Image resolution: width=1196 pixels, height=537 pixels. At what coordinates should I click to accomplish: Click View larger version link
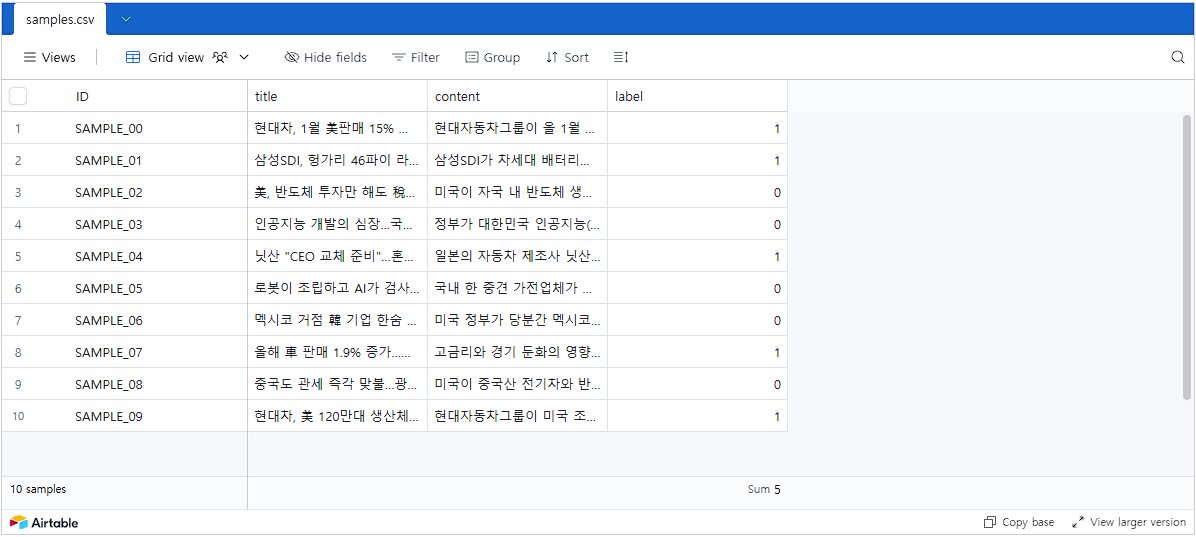(x=1129, y=523)
